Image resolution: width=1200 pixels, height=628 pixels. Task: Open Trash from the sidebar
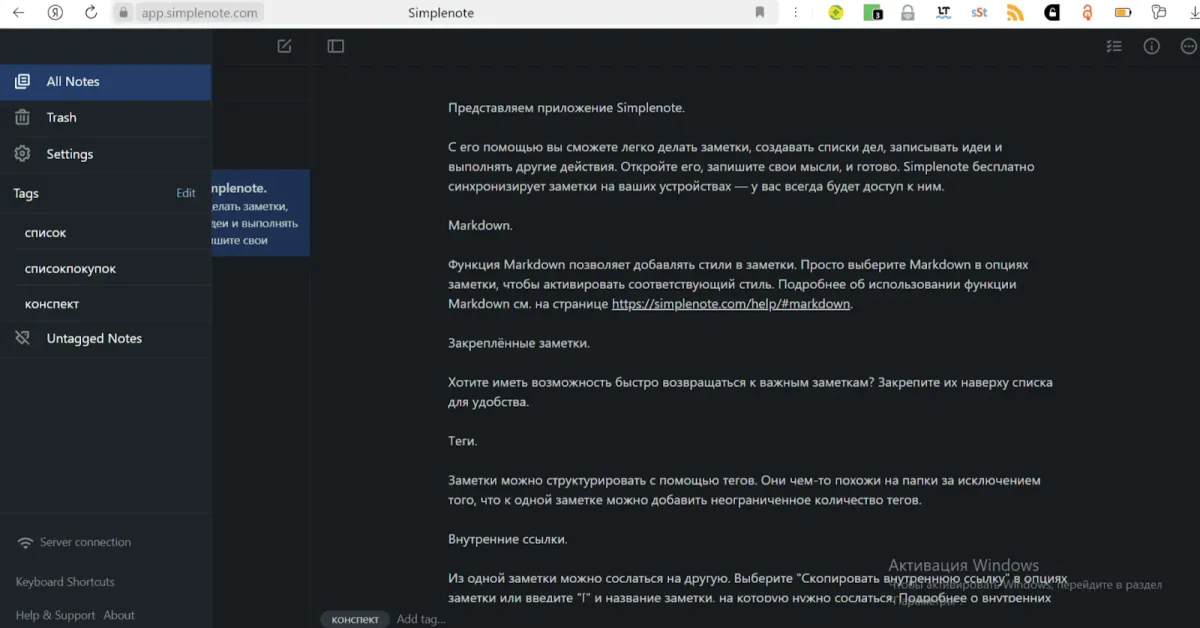[x=61, y=117]
